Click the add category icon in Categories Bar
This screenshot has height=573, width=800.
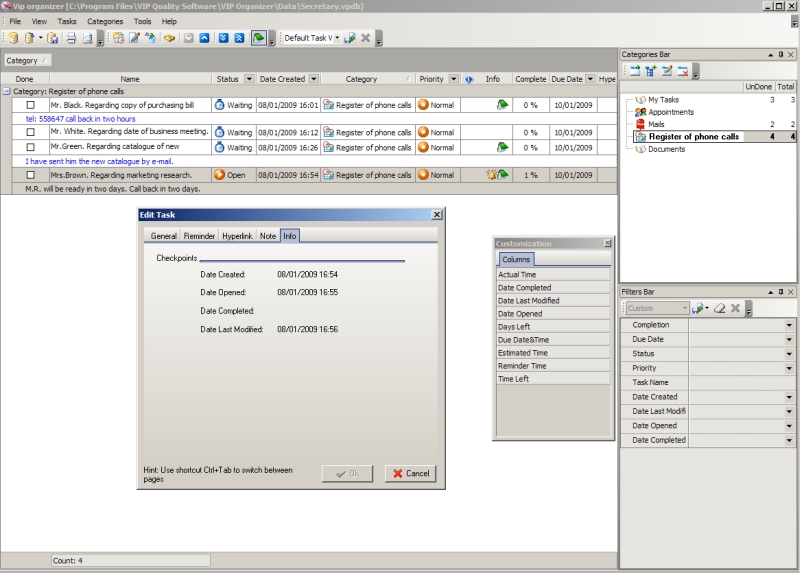click(634, 70)
